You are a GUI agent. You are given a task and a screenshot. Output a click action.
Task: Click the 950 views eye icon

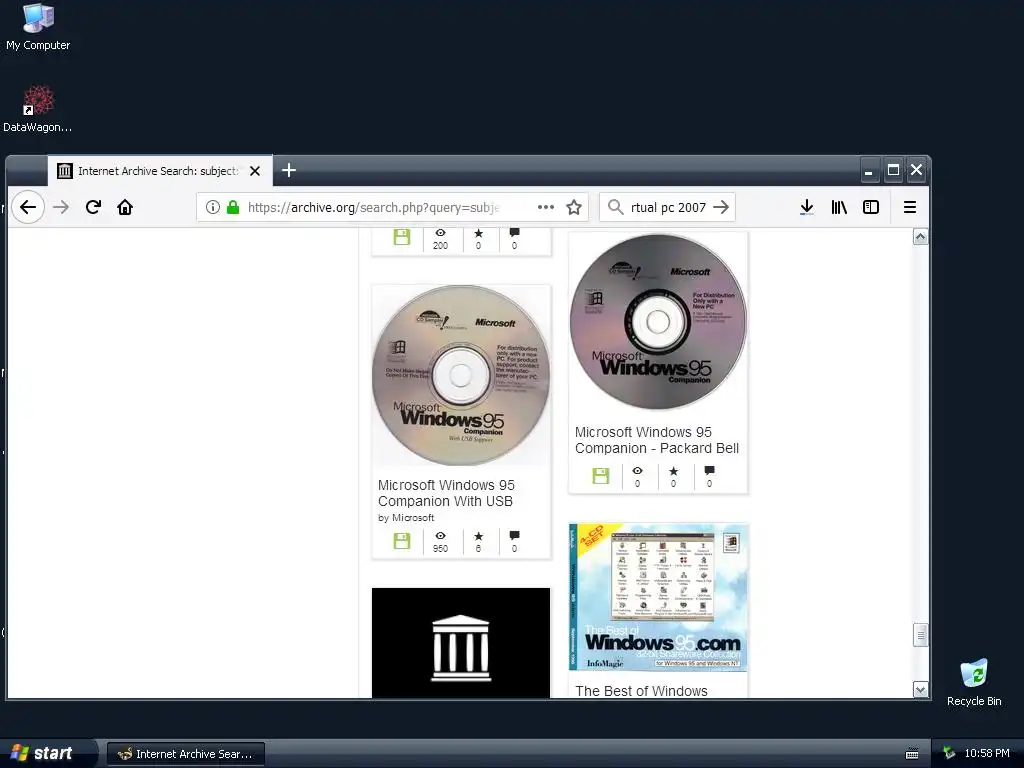click(440, 536)
